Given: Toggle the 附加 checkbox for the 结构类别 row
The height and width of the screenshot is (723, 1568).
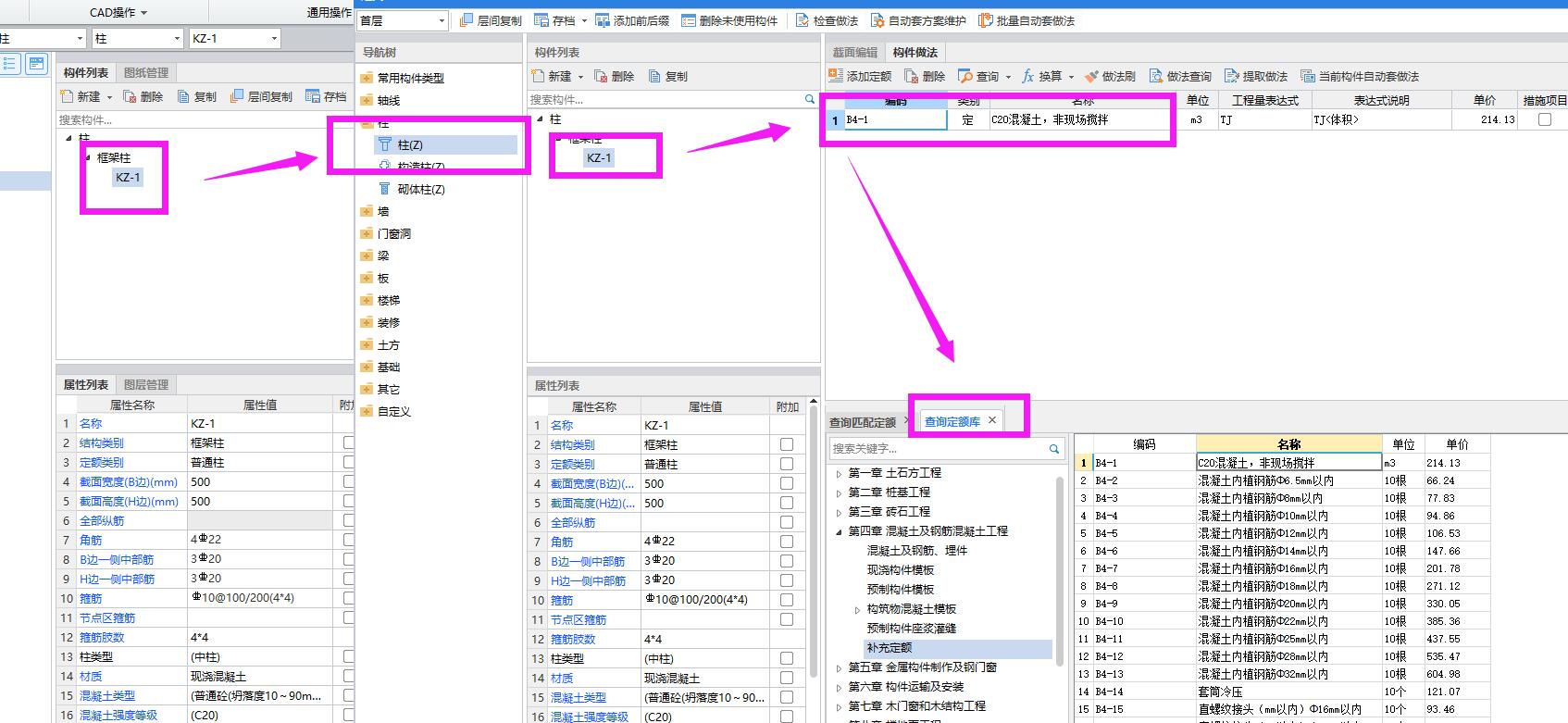Looking at the screenshot, I should (787, 444).
